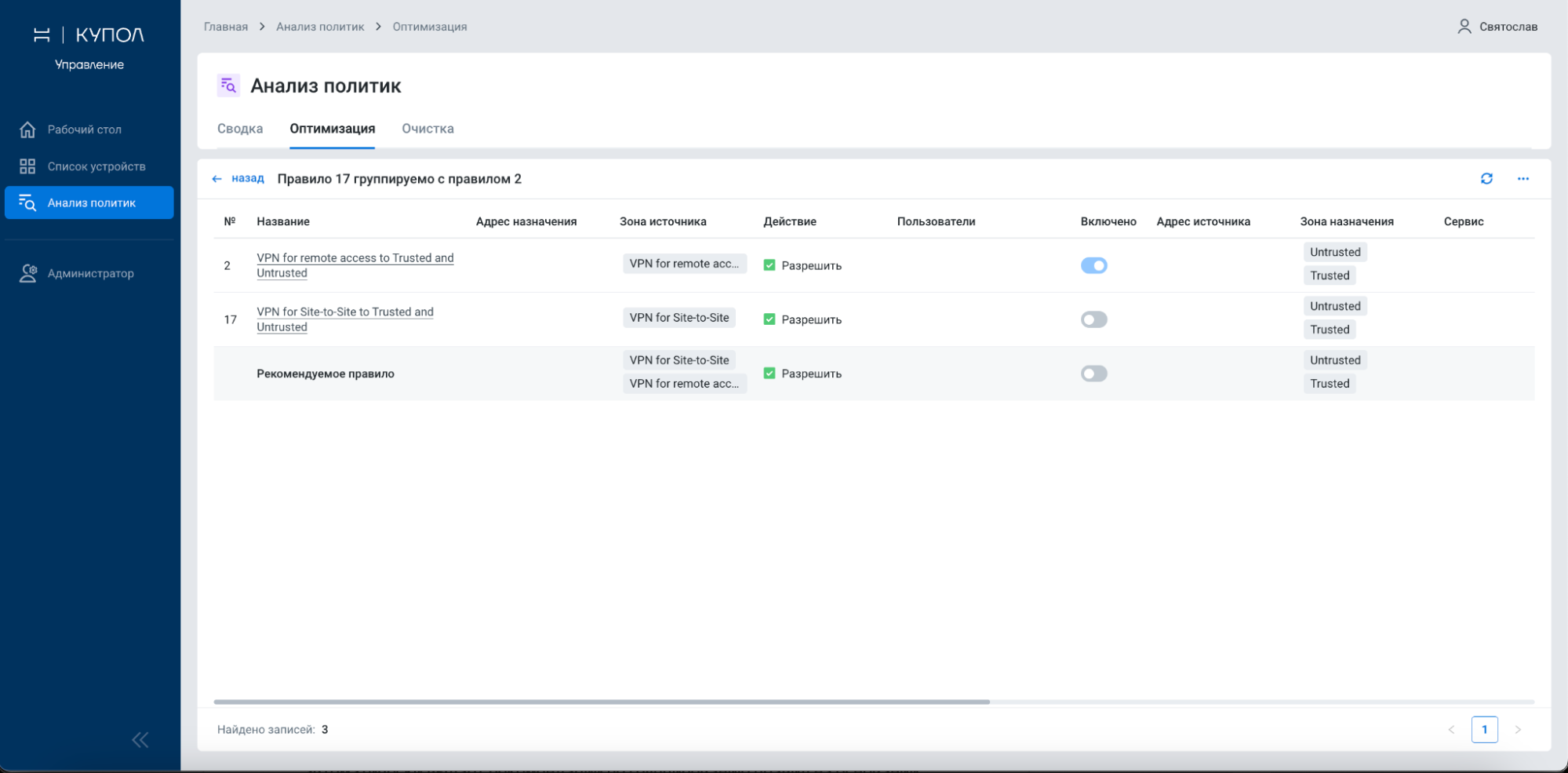The height and width of the screenshot is (773, 1568).
Task: Click the Святослав user profile icon
Action: pyautogui.click(x=1464, y=27)
